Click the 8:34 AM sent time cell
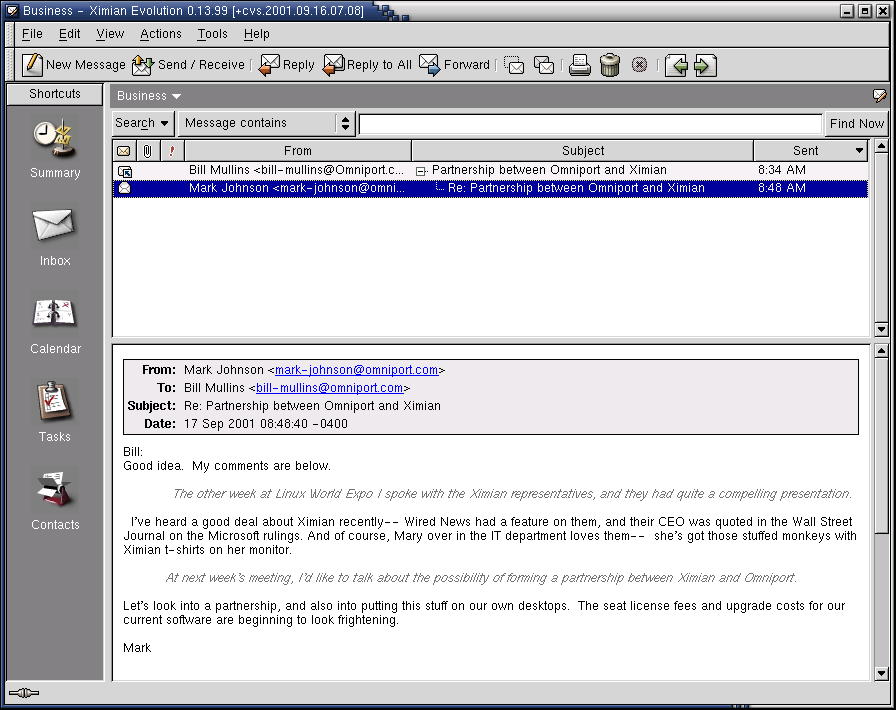The image size is (896, 710). click(x=781, y=170)
